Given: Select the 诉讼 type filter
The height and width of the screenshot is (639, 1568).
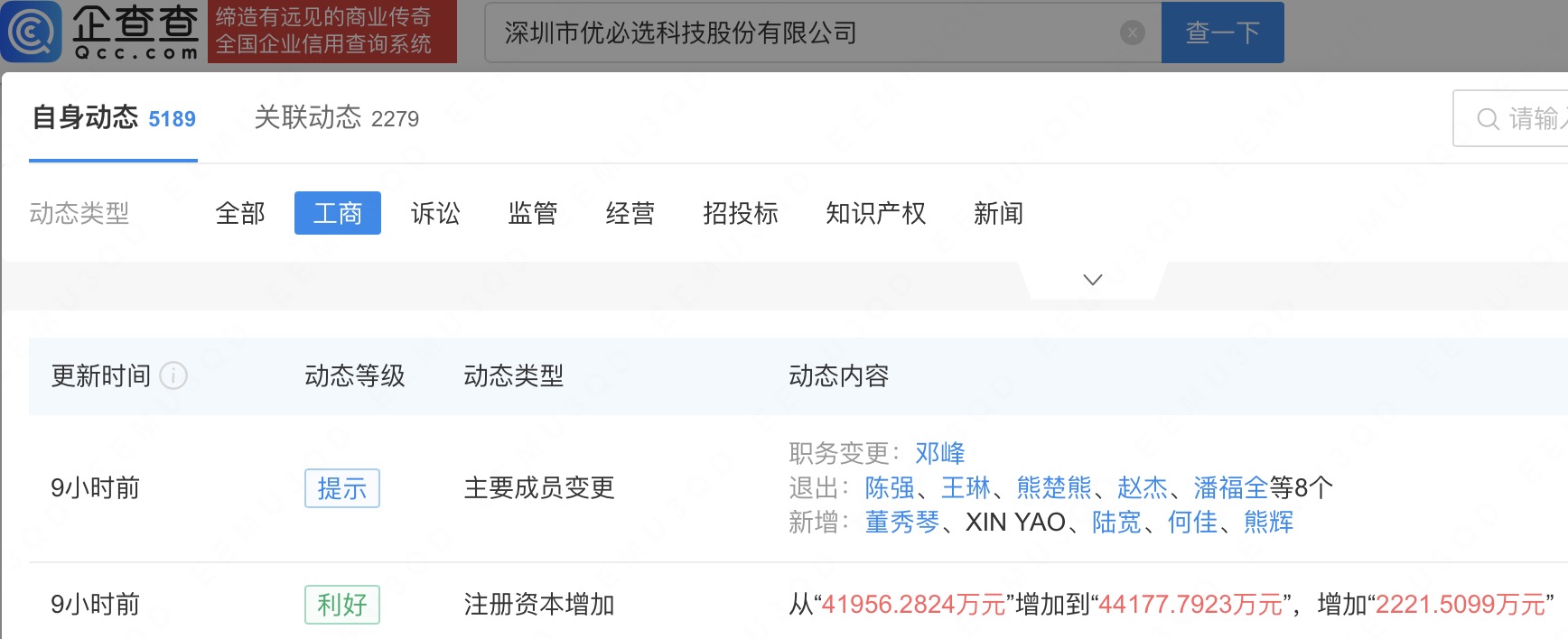Looking at the screenshot, I should 435,213.
